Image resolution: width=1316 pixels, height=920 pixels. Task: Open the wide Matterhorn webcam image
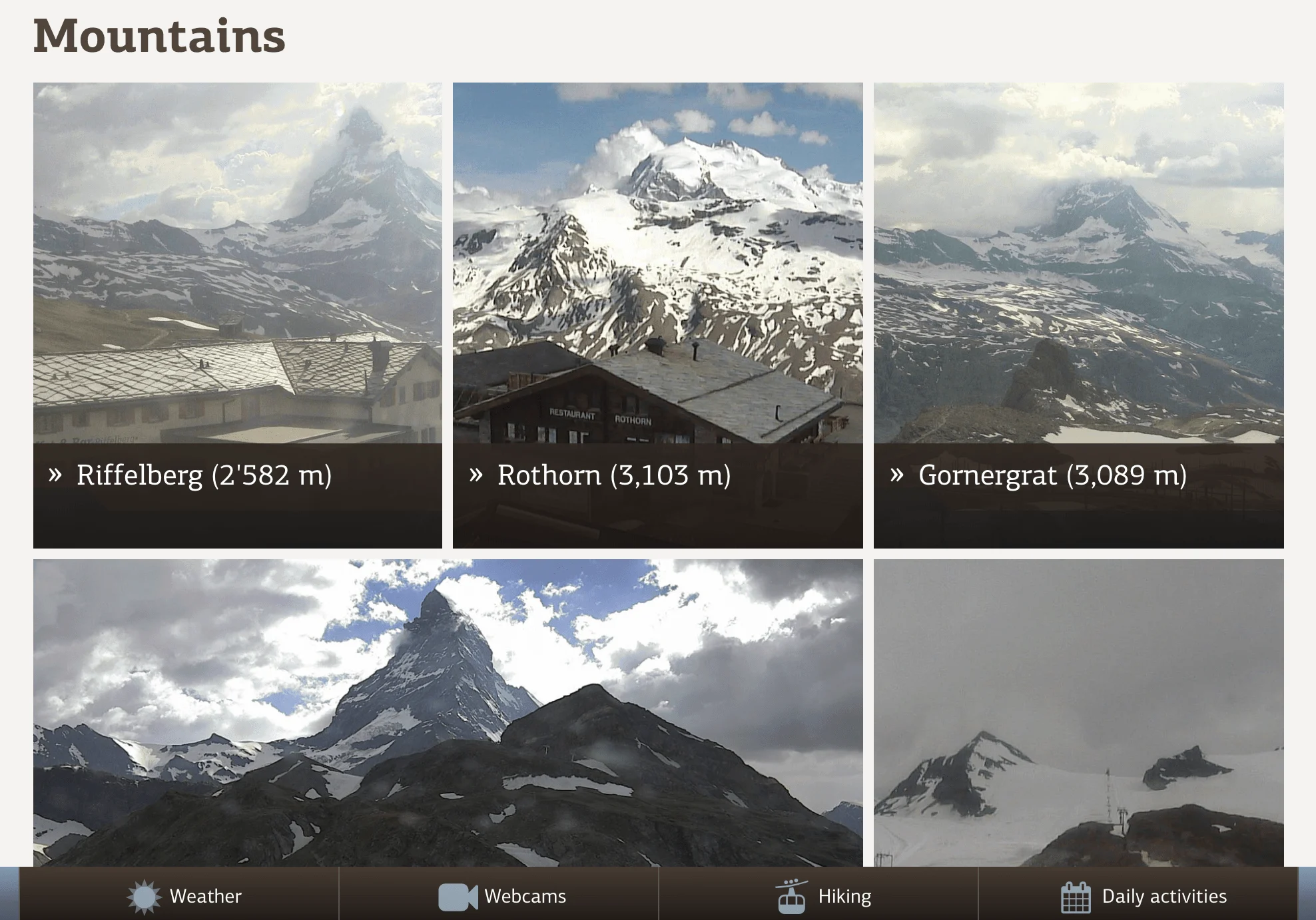(x=448, y=713)
